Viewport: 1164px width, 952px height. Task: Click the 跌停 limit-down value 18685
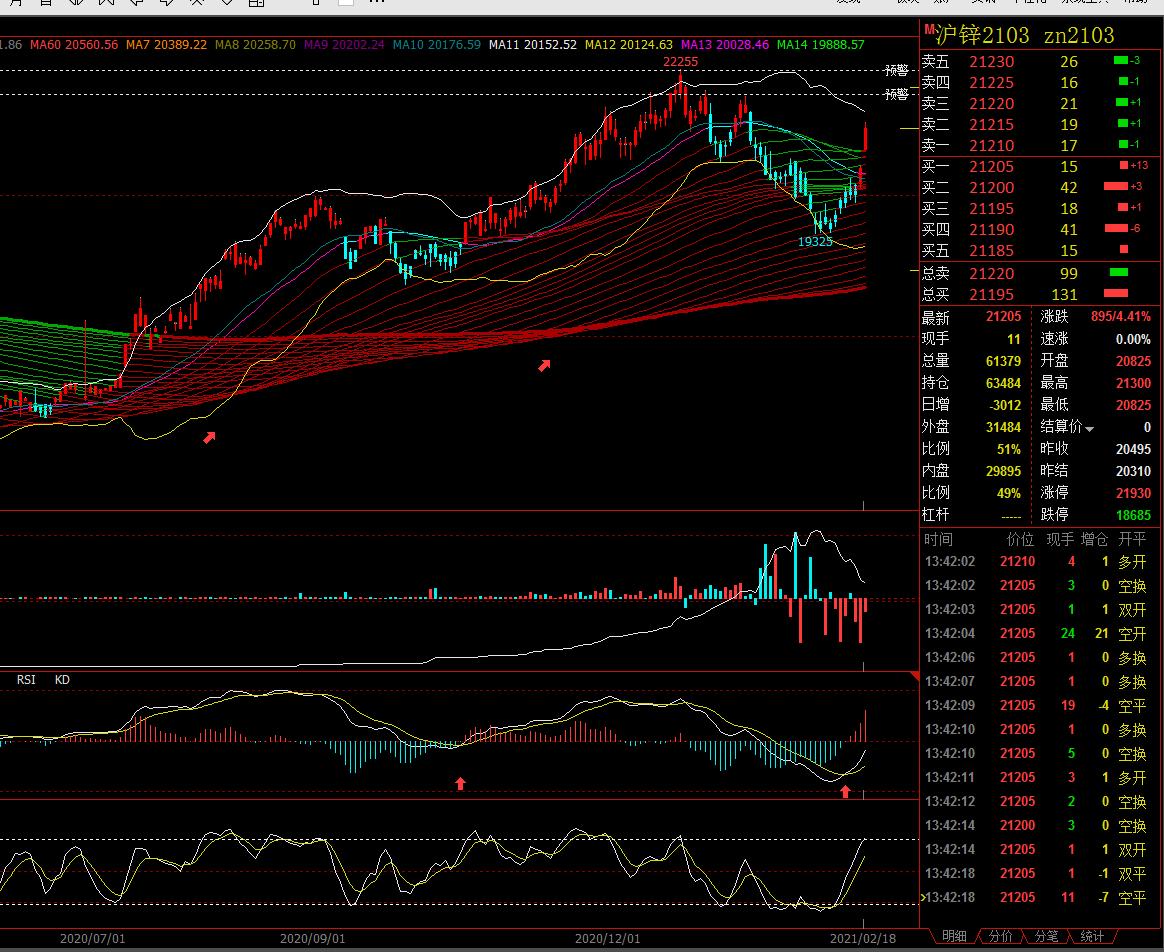[1133, 515]
